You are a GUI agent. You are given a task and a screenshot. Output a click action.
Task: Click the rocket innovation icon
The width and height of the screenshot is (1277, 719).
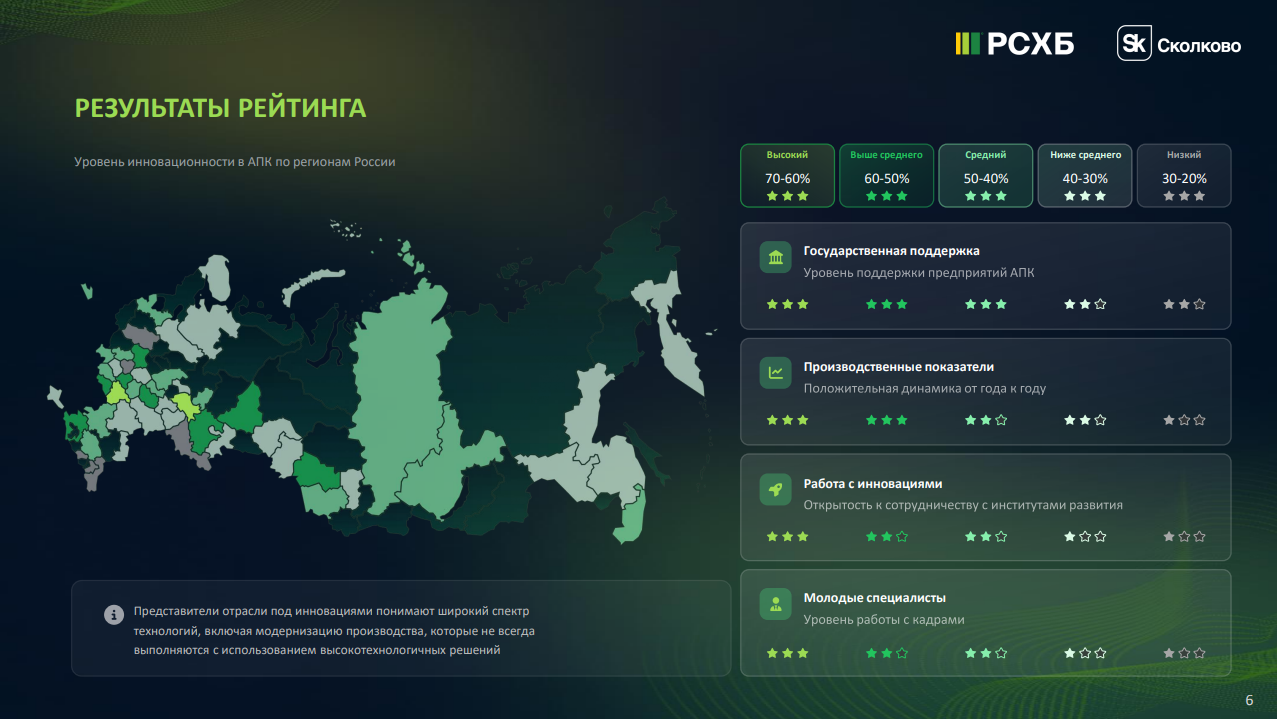pos(775,490)
